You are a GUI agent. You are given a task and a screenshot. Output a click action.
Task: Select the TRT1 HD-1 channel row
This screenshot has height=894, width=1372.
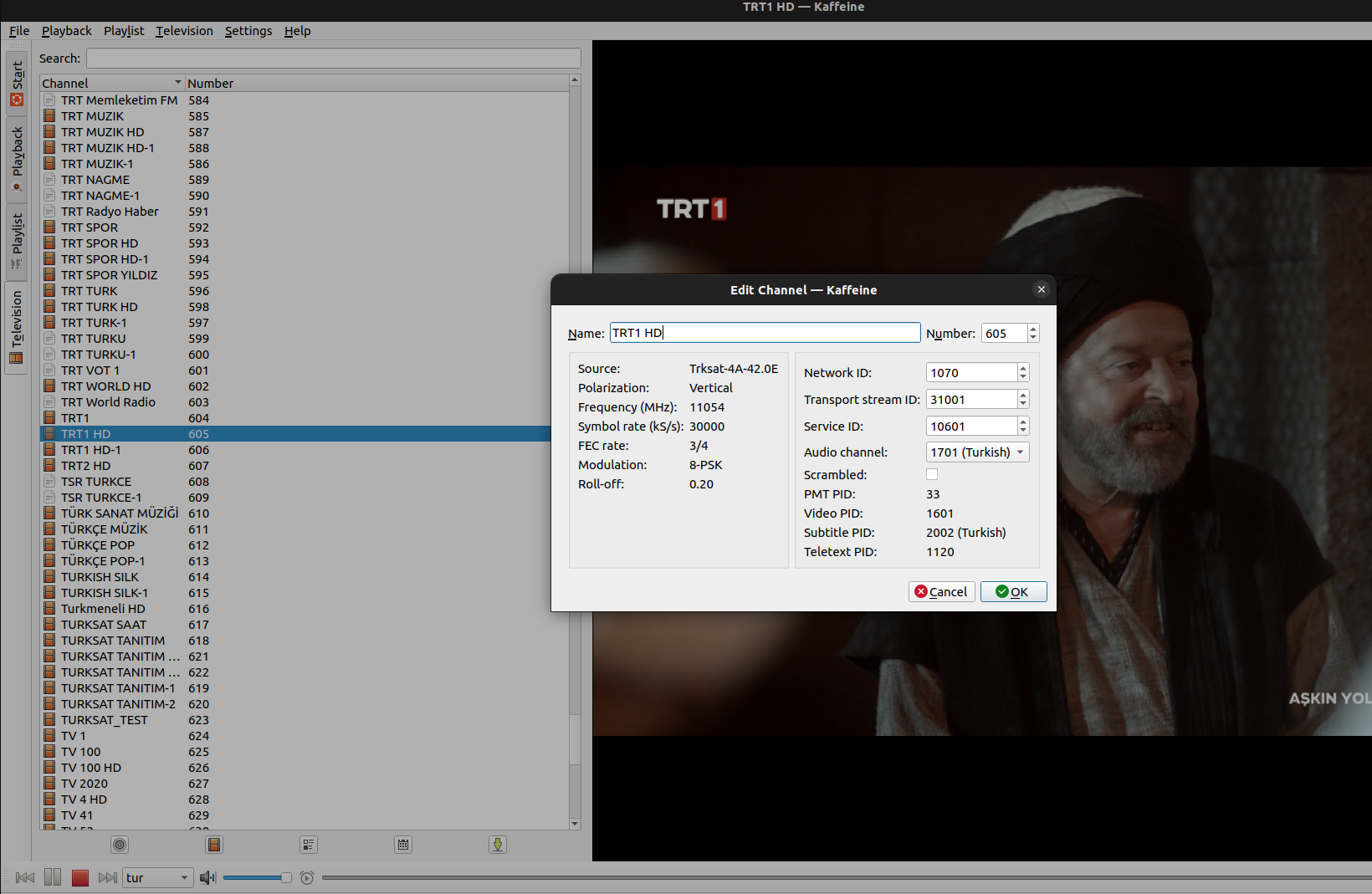coord(305,450)
